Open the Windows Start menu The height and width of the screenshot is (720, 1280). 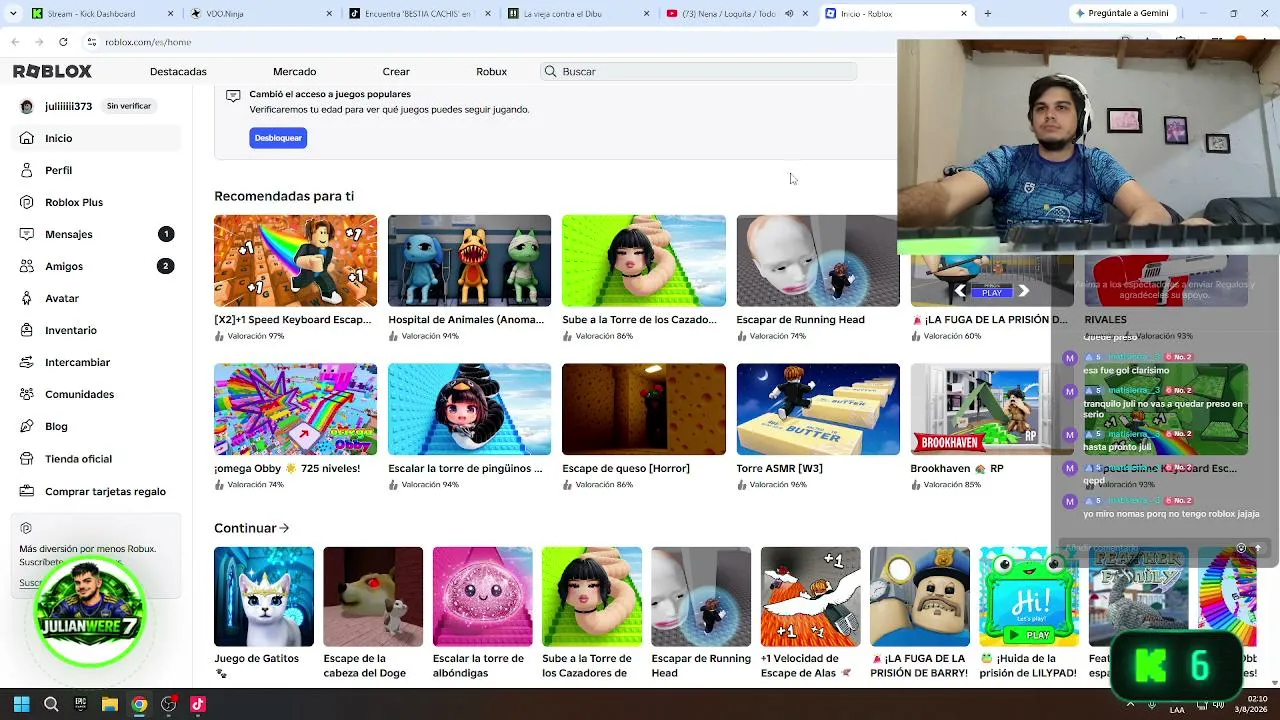21,704
